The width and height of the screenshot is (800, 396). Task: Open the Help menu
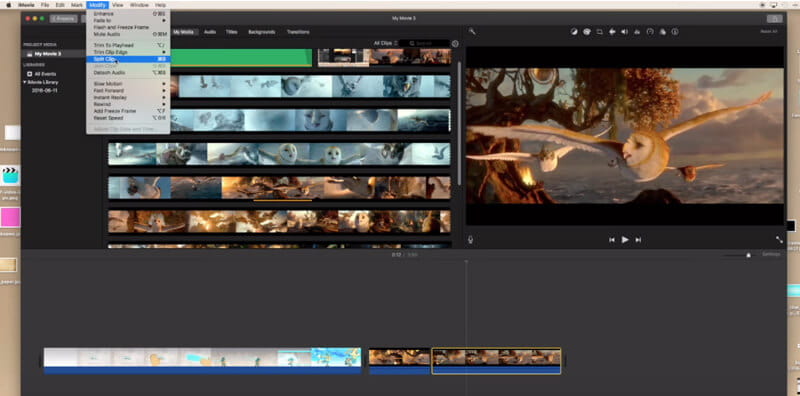click(160, 5)
